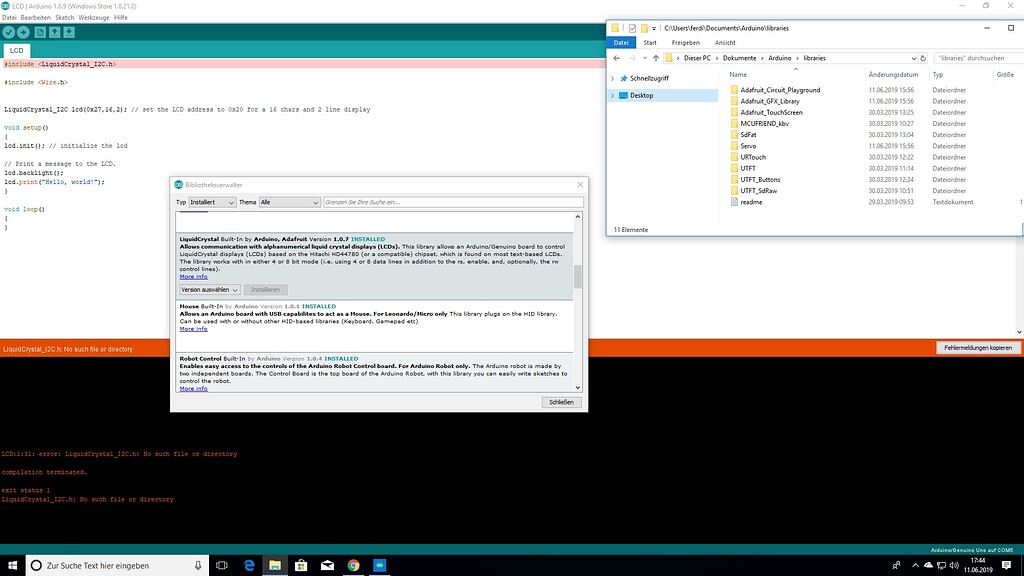The image size is (1024, 576).
Task: Open the Explorer Freigeben ribbon tab
Action: click(x=686, y=42)
